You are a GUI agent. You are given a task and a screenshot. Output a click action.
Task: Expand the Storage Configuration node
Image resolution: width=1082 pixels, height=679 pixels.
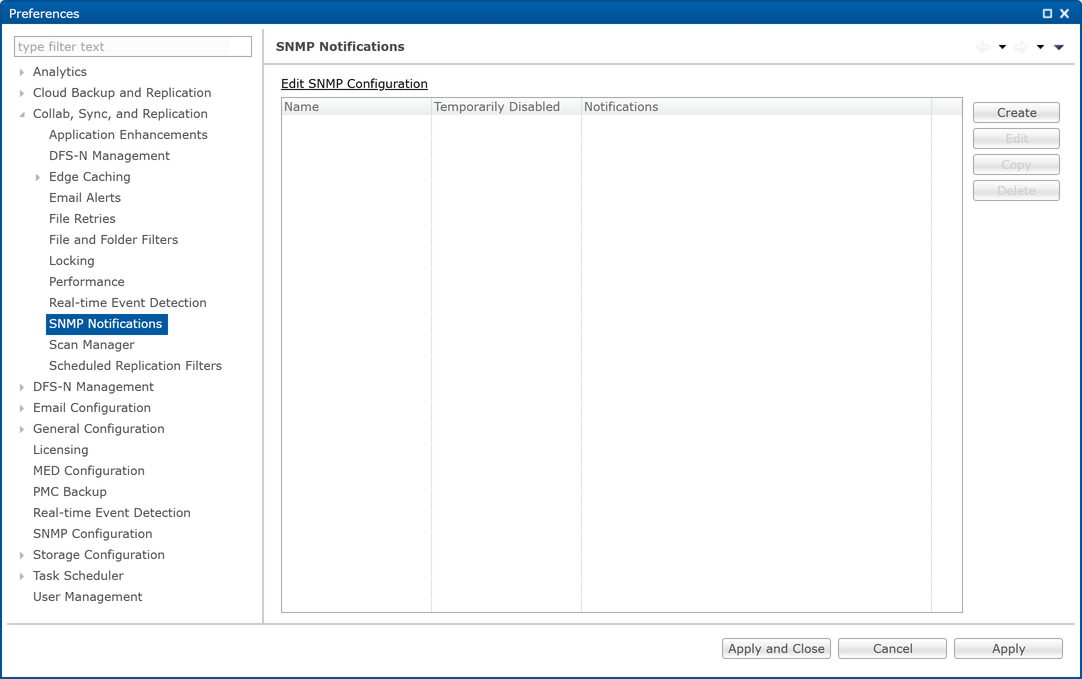tap(22, 555)
